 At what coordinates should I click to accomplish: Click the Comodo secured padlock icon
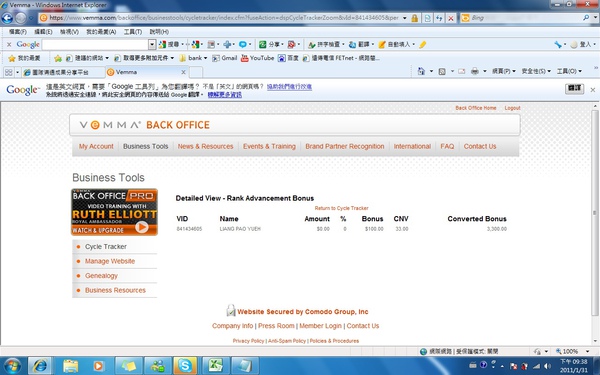[x=231, y=310]
